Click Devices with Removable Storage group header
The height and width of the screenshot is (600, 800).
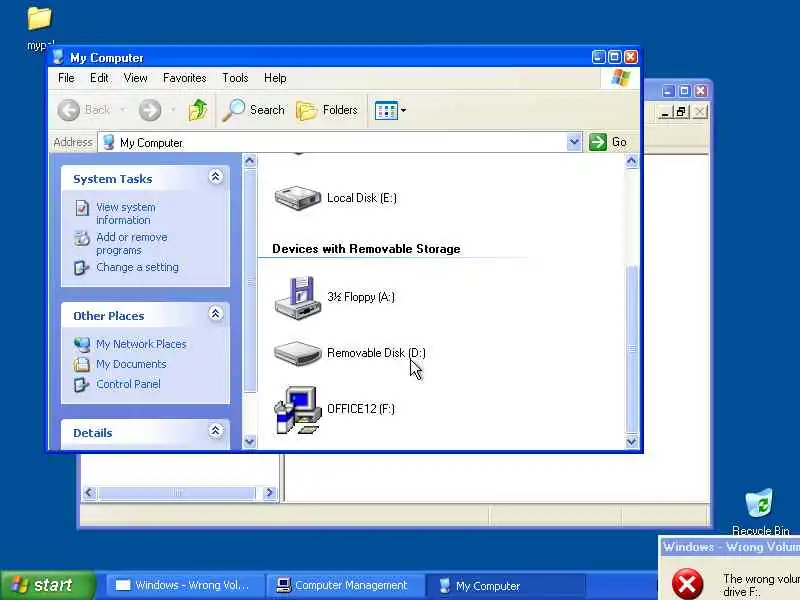(366, 249)
